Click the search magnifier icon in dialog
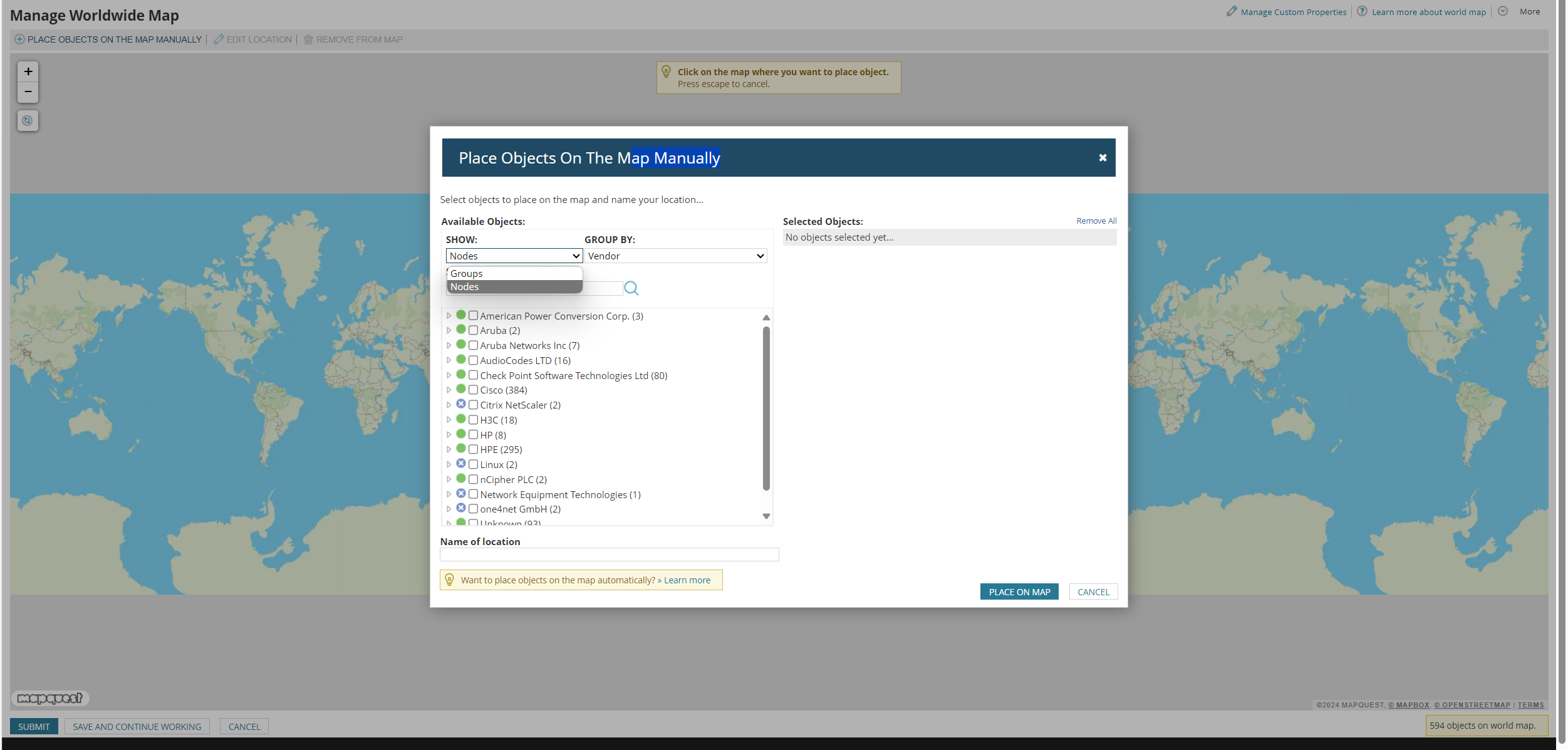This screenshot has width=1568, height=750. pyautogui.click(x=631, y=288)
